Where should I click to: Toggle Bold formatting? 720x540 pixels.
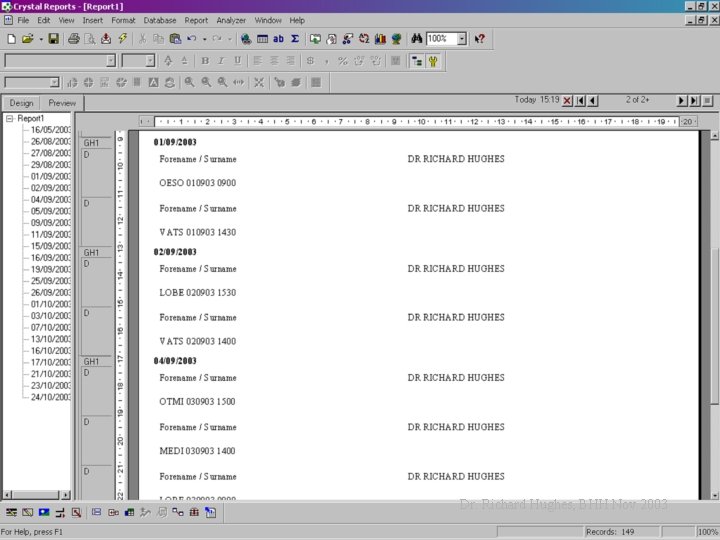tap(205, 61)
